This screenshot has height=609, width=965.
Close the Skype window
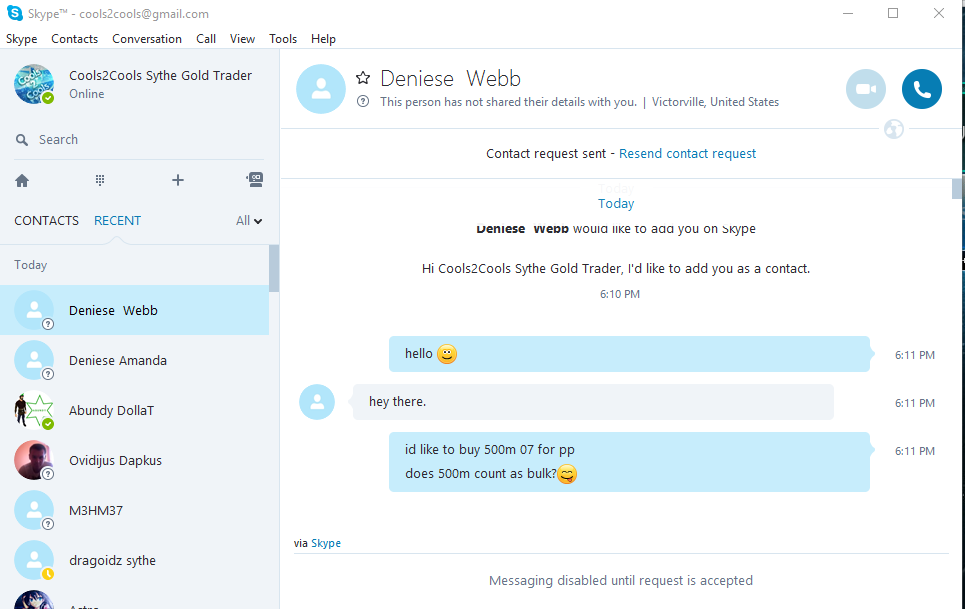939,13
